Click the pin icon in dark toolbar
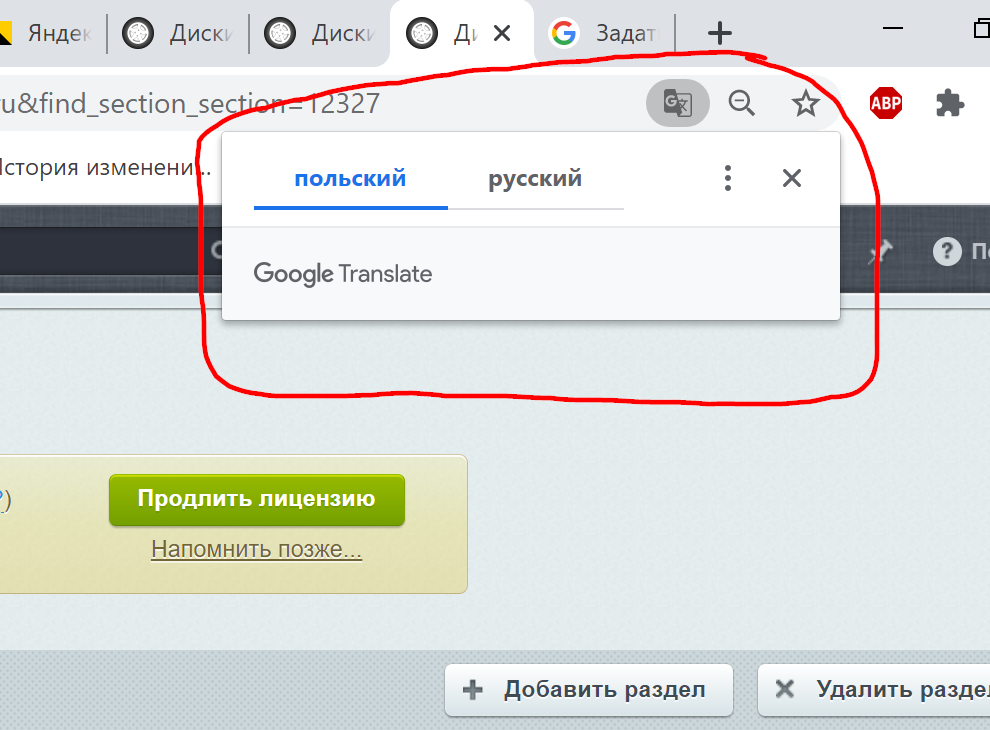 tap(880, 251)
